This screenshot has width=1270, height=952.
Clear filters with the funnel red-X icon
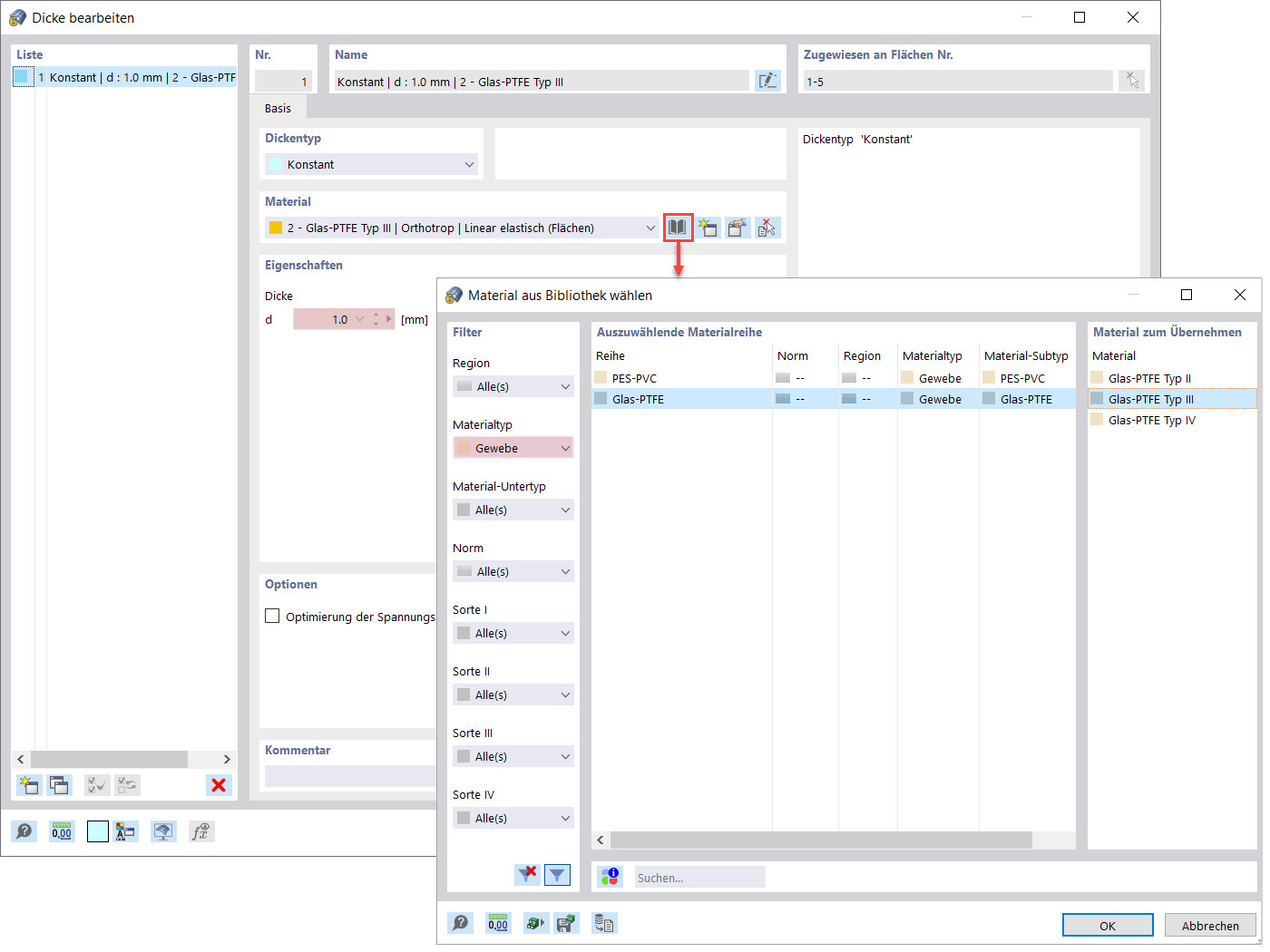click(x=527, y=874)
